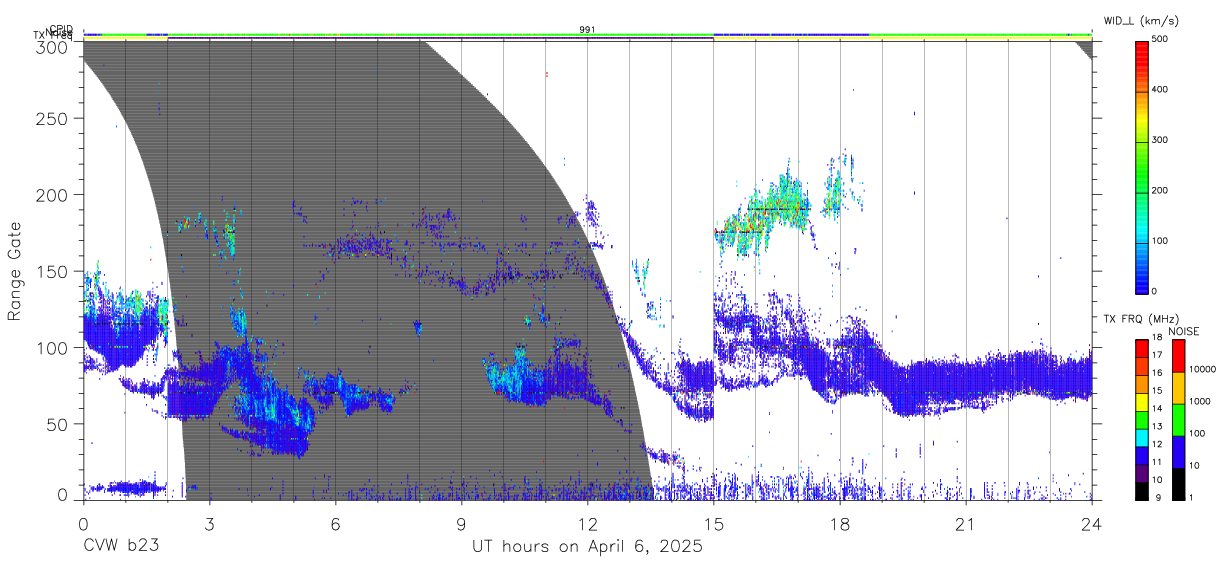Click the 6 hour tick label
The image size is (1228, 567).
point(335,523)
